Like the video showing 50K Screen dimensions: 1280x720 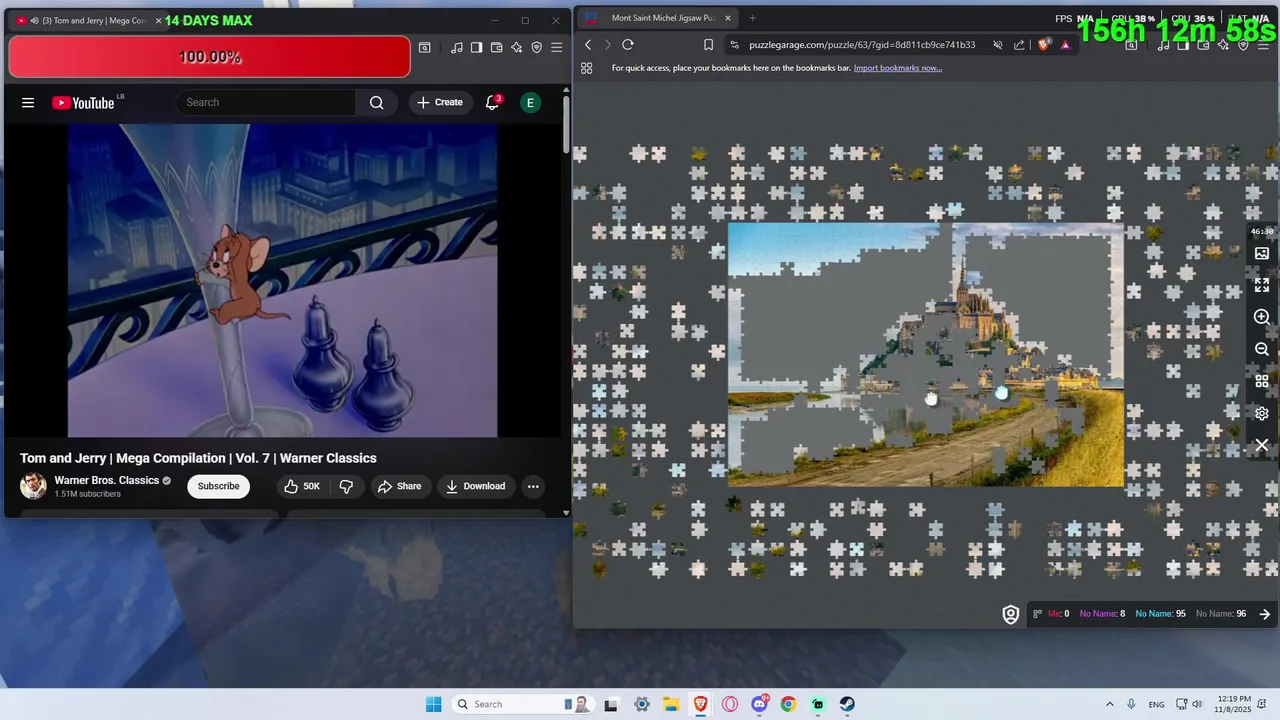(x=302, y=486)
